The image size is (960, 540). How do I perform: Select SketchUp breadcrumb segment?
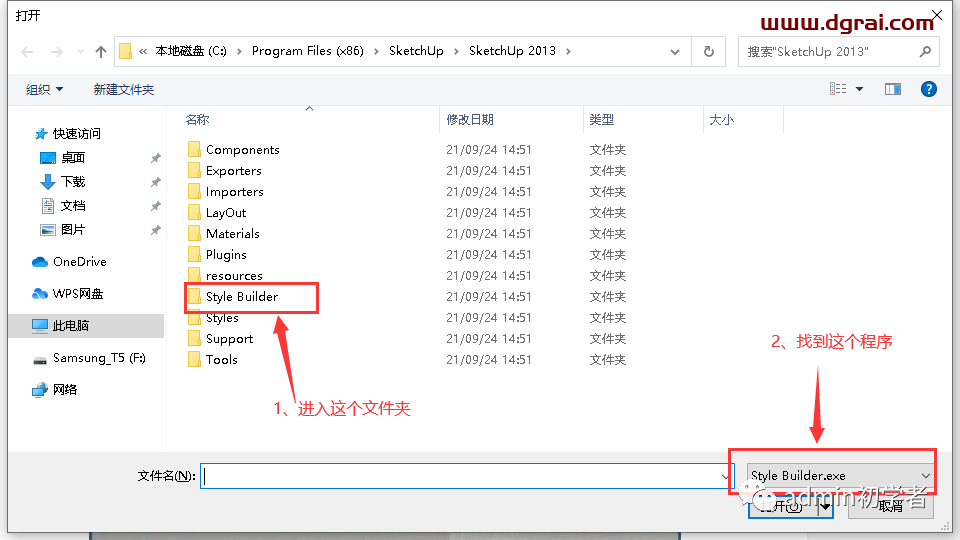(x=416, y=51)
